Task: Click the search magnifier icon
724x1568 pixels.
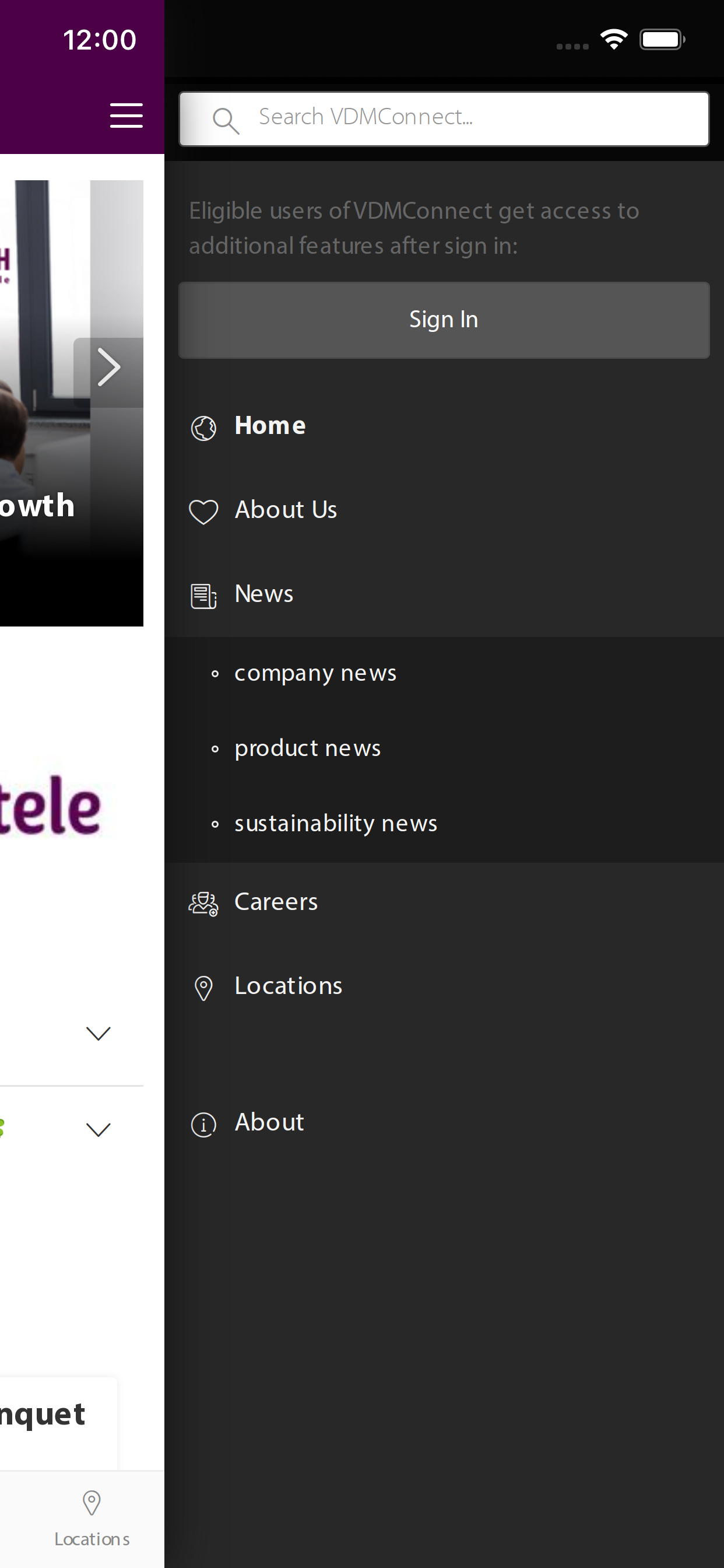Action: (x=226, y=120)
